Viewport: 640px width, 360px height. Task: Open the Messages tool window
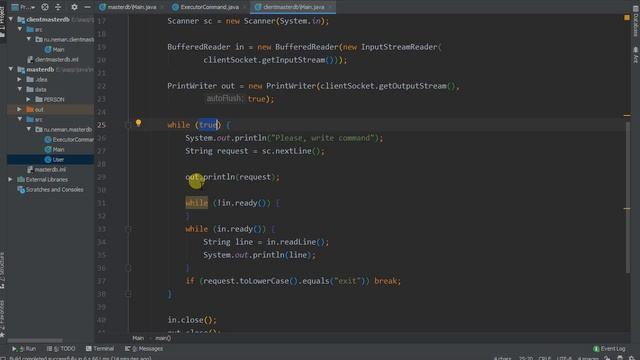click(144, 349)
